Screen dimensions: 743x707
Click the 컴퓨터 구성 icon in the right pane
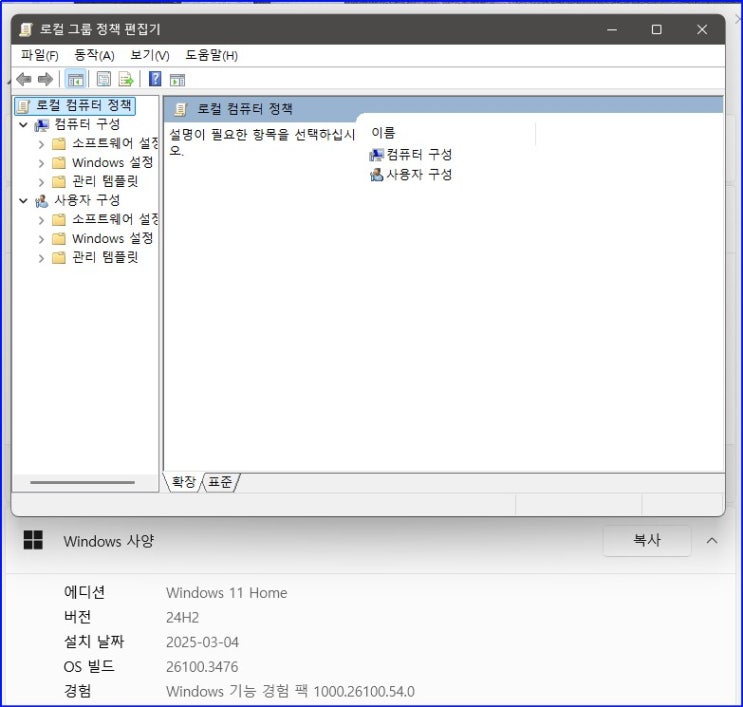coord(376,154)
